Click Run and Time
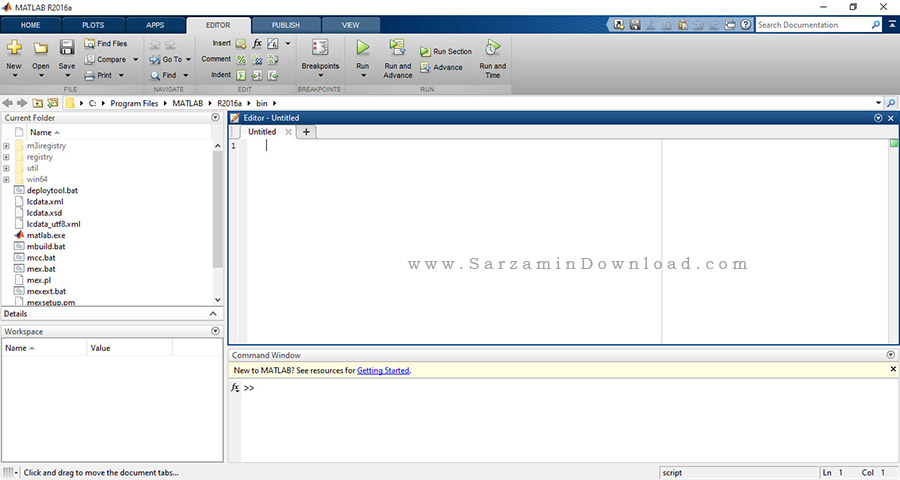This screenshot has height=480, width=900. coord(492,58)
